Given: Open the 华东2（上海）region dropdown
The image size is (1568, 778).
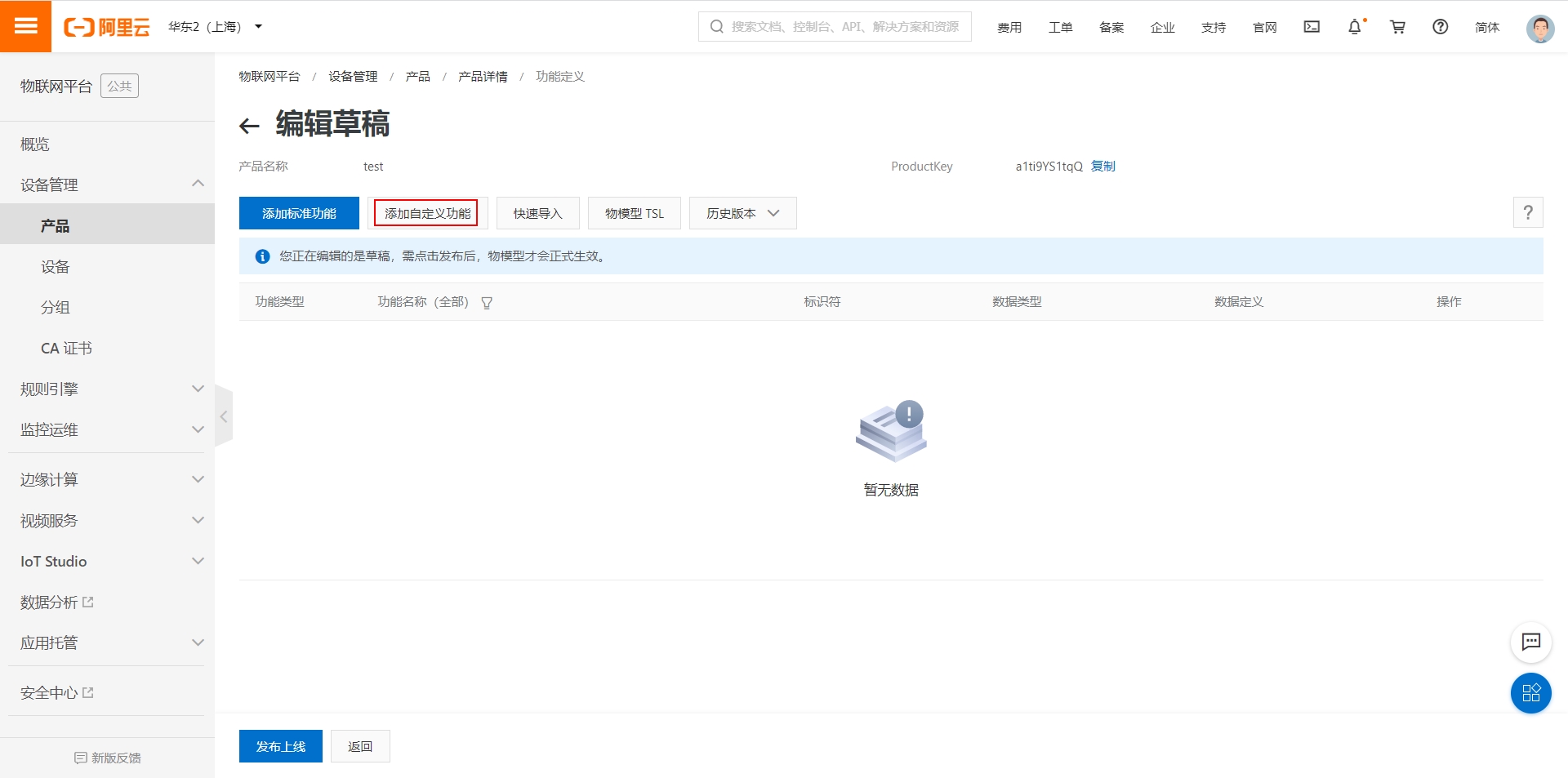Looking at the screenshot, I should click(214, 26).
